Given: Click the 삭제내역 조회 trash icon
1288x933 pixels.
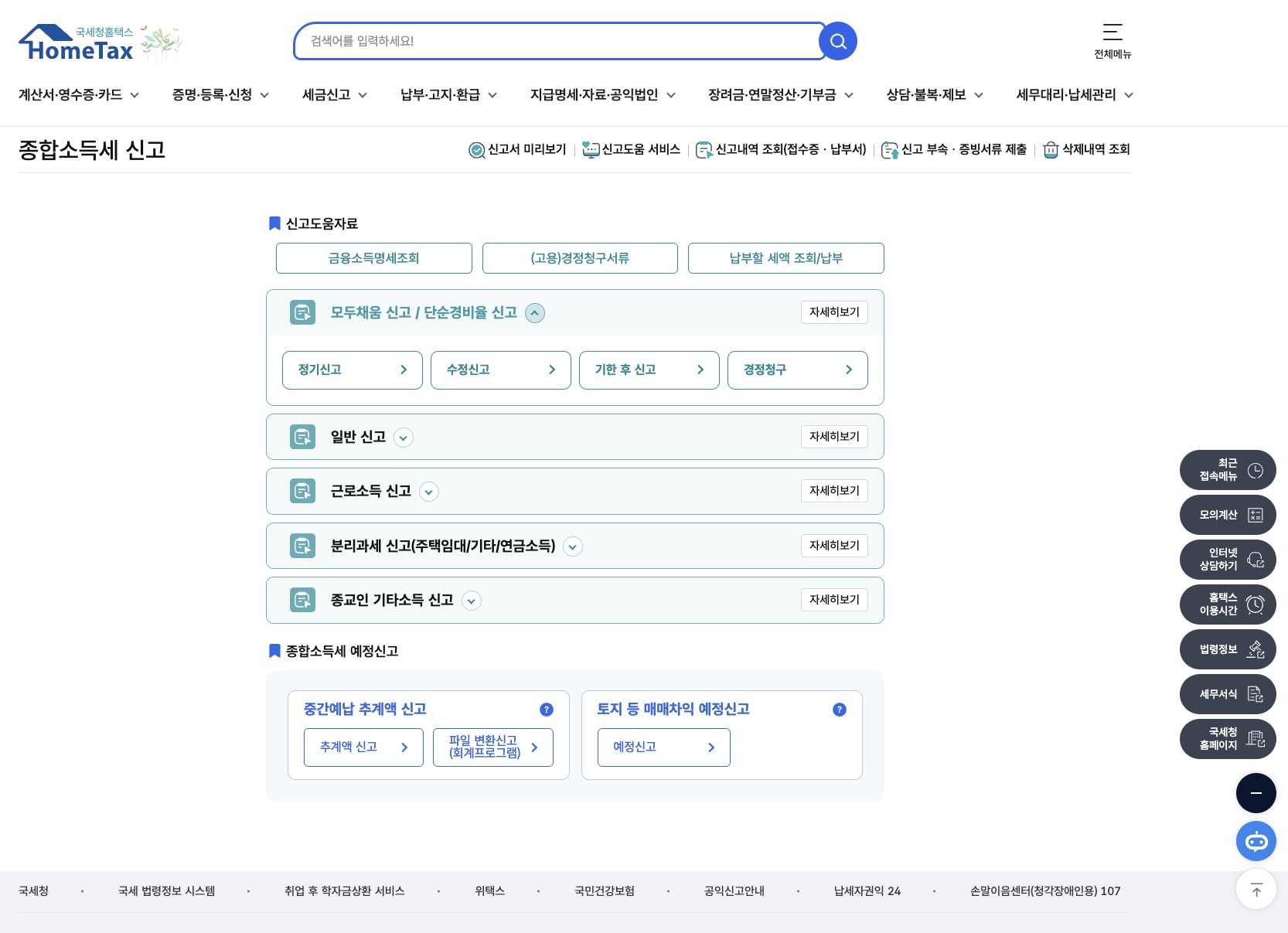Looking at the screenshot, I should pyautogui.click(x=1051, y=150).
